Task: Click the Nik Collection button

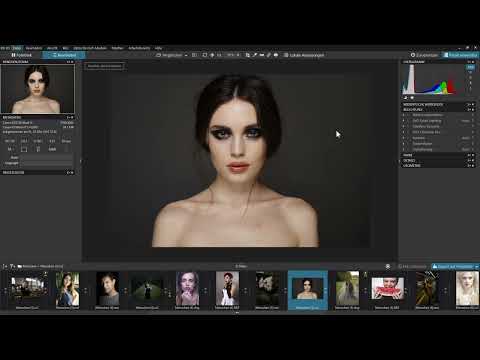Action: pos(413,266)
